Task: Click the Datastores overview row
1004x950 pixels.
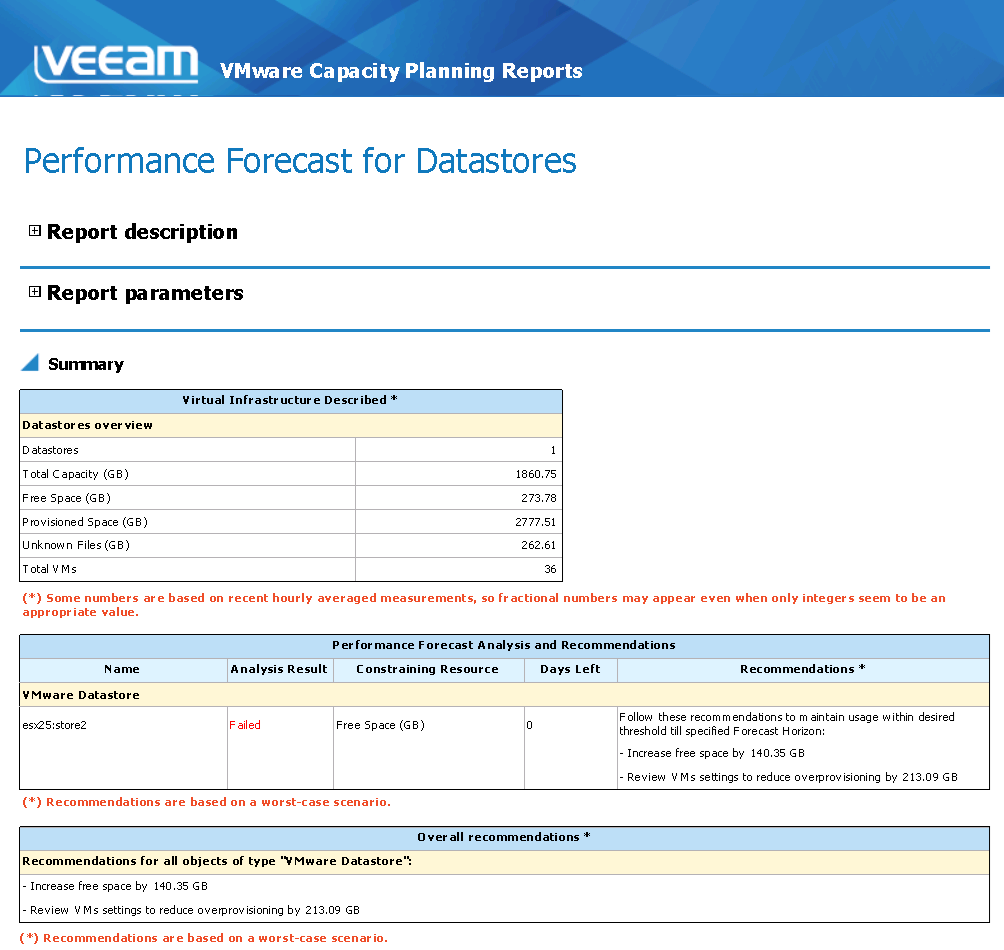Action: coord(291,426)
